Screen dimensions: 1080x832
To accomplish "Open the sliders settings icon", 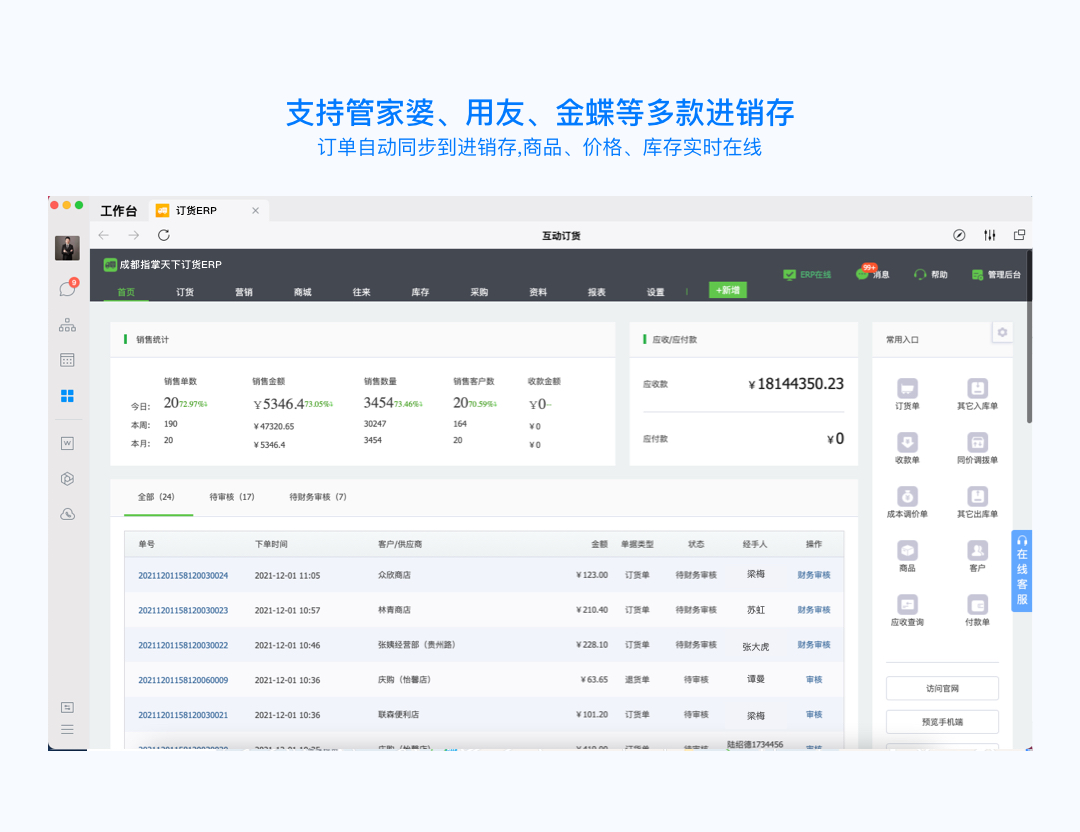I will (990, 236).
